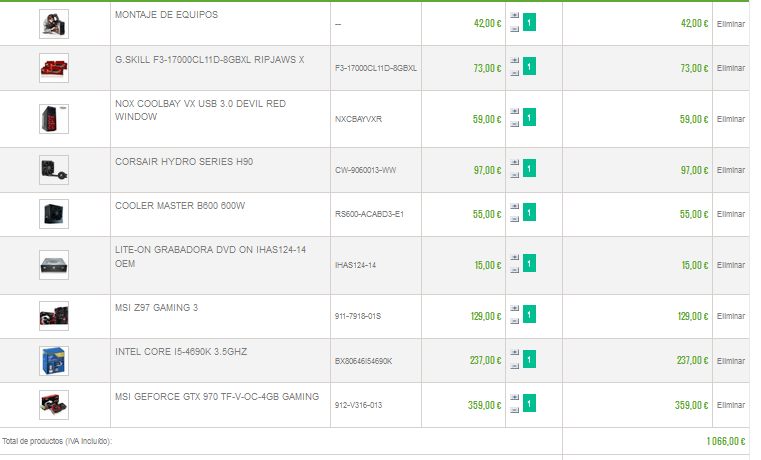Increase quantity for G.SKILL RIPJAWS X

[514, 60]
